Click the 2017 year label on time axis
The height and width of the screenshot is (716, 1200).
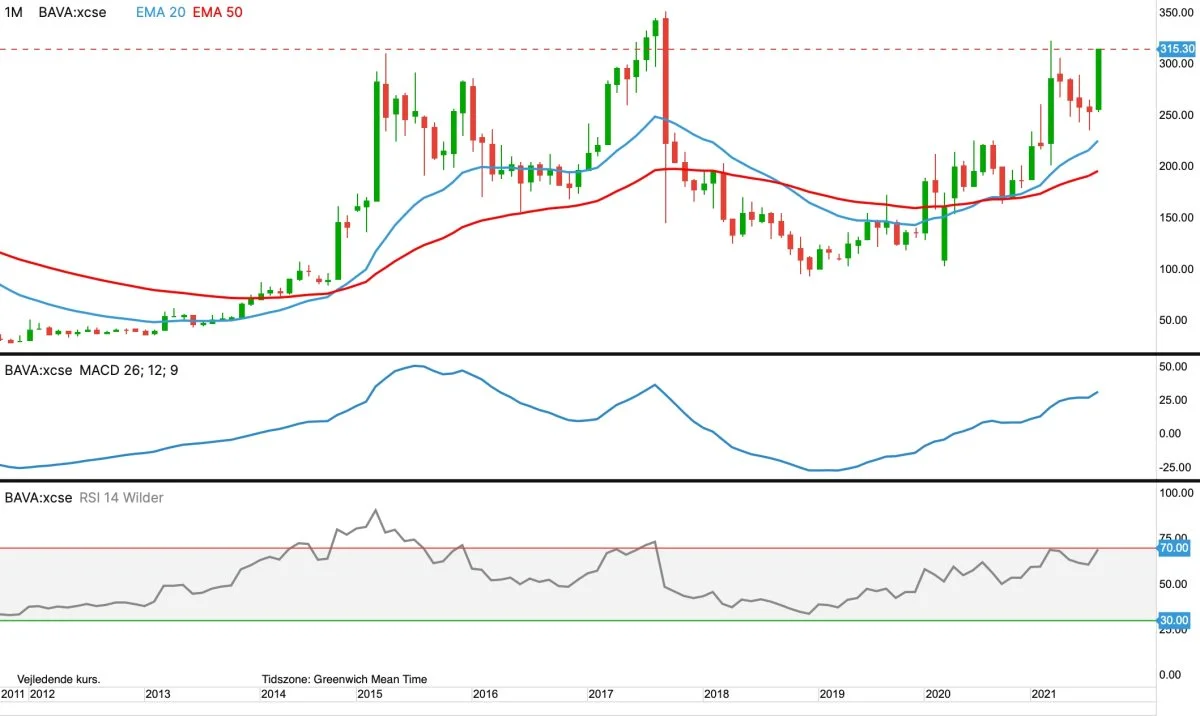click(601, 693)
